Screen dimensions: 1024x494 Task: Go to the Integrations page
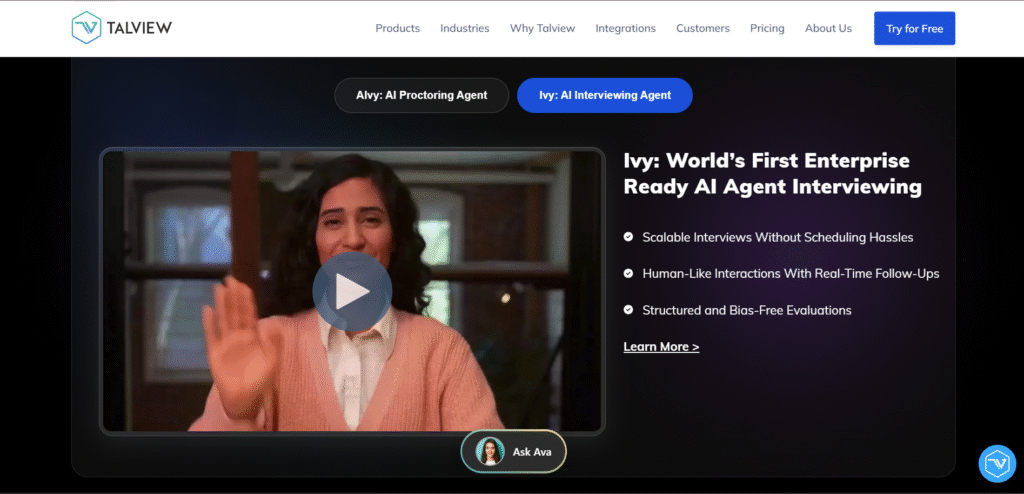pyautogui.click(x=626, y=28)
